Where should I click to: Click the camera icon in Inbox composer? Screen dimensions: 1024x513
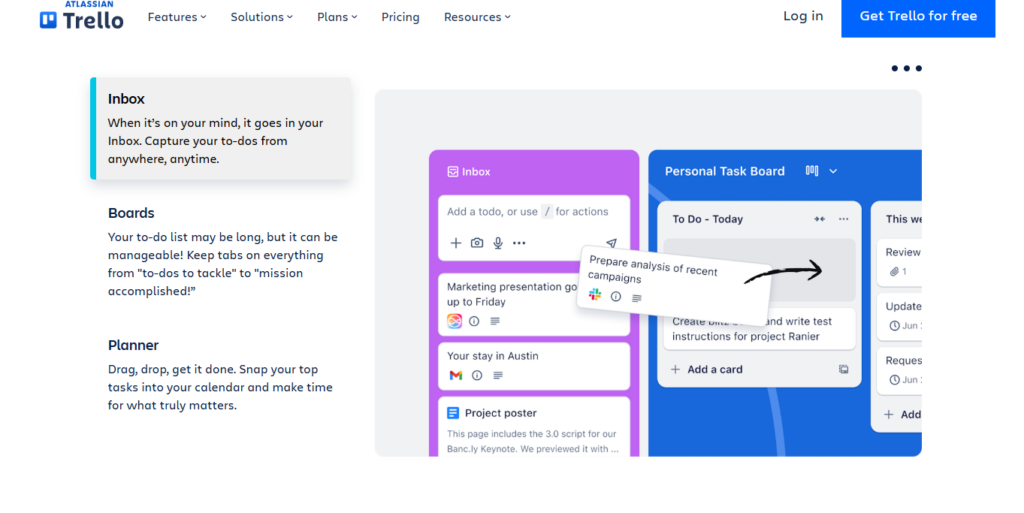(477, 243)
